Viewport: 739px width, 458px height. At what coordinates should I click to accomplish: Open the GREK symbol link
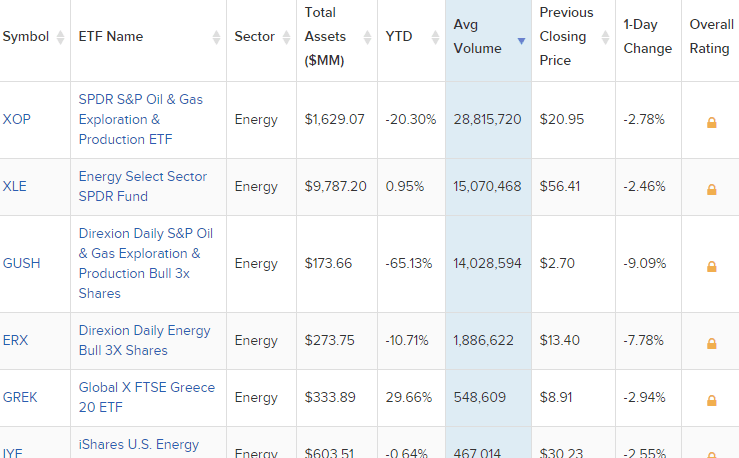pos(20,397)
